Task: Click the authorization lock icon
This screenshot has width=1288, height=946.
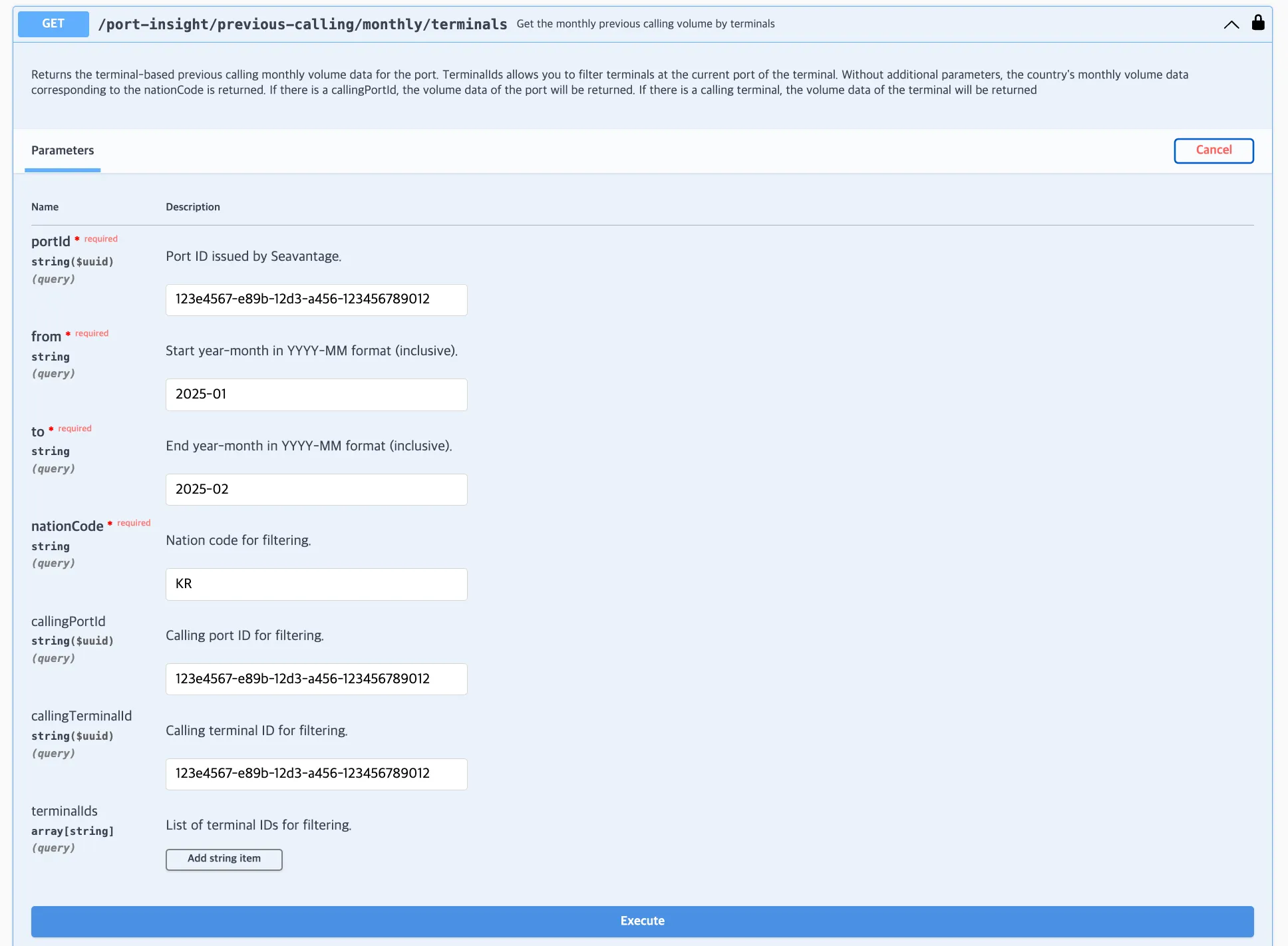Action: coord(1257,23)
